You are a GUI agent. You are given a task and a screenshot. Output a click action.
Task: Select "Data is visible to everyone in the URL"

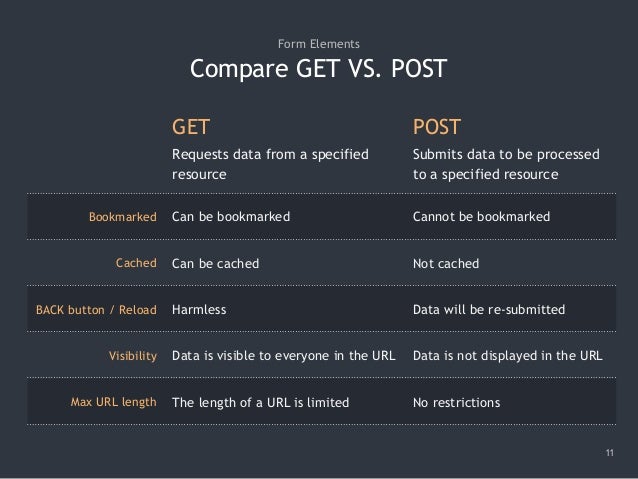pos(285,355)
